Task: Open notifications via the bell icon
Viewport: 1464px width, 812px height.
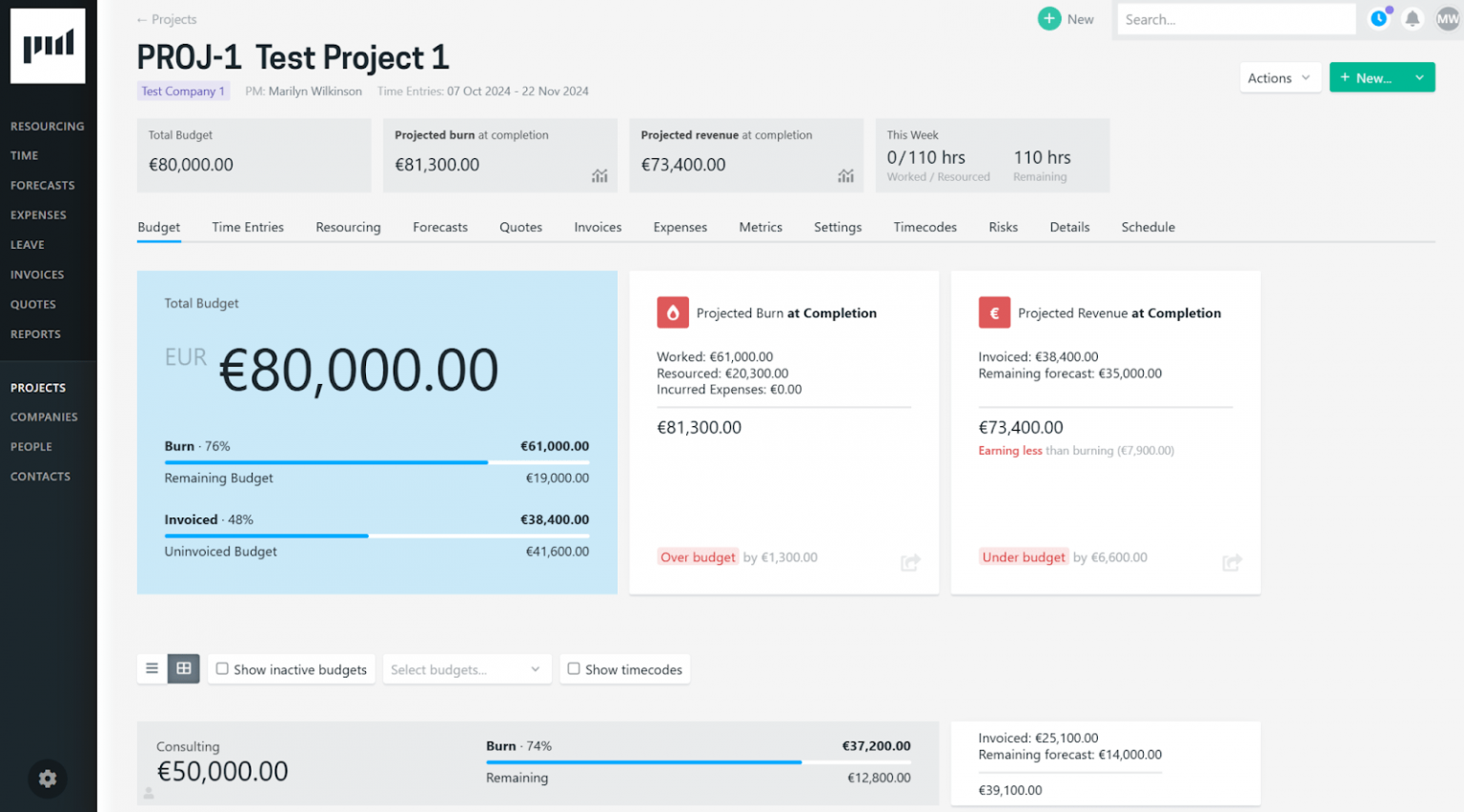Action: (x=1413, y=18)
